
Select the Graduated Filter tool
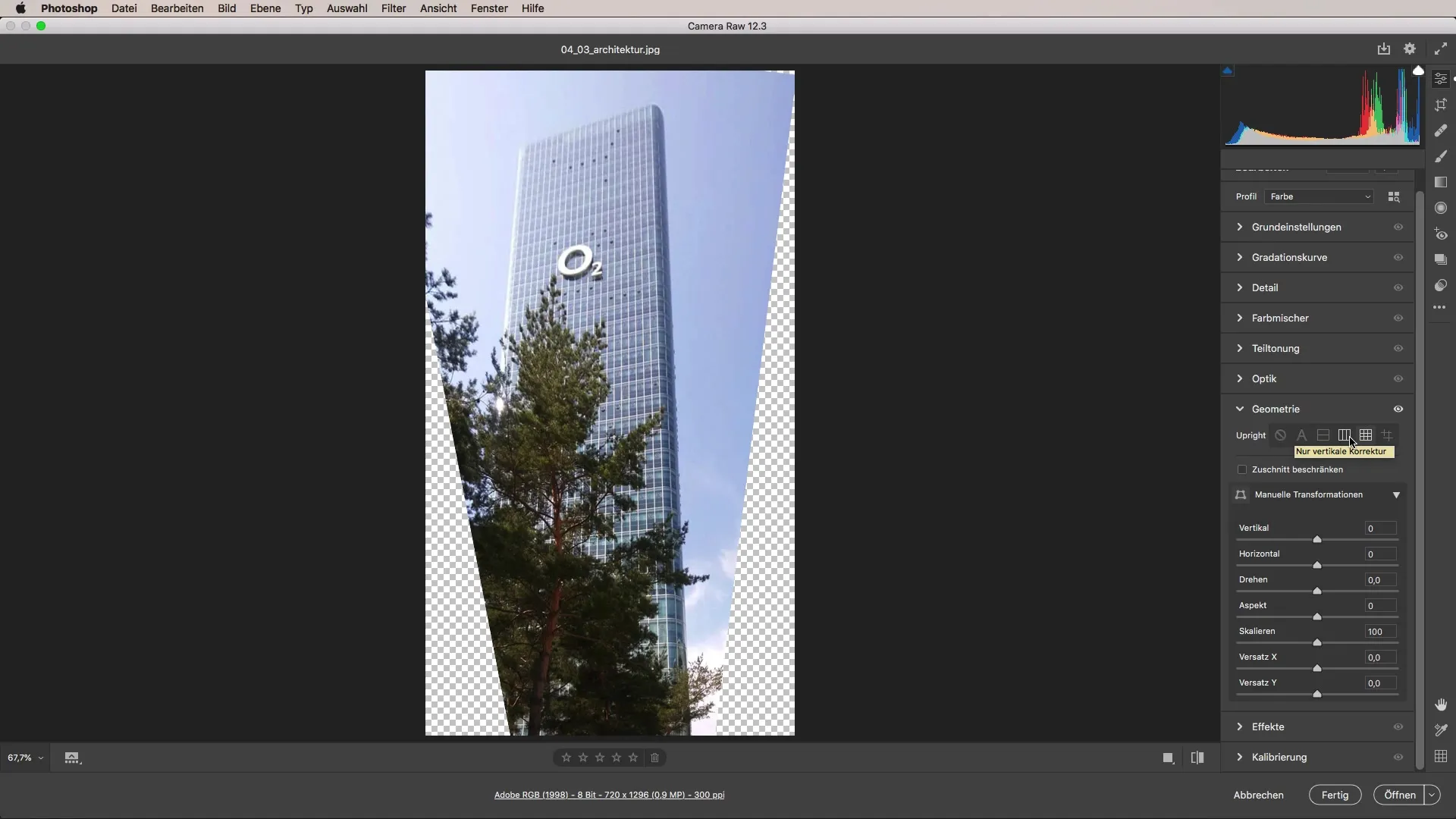pyautogui.click(x=1441, y=182)
